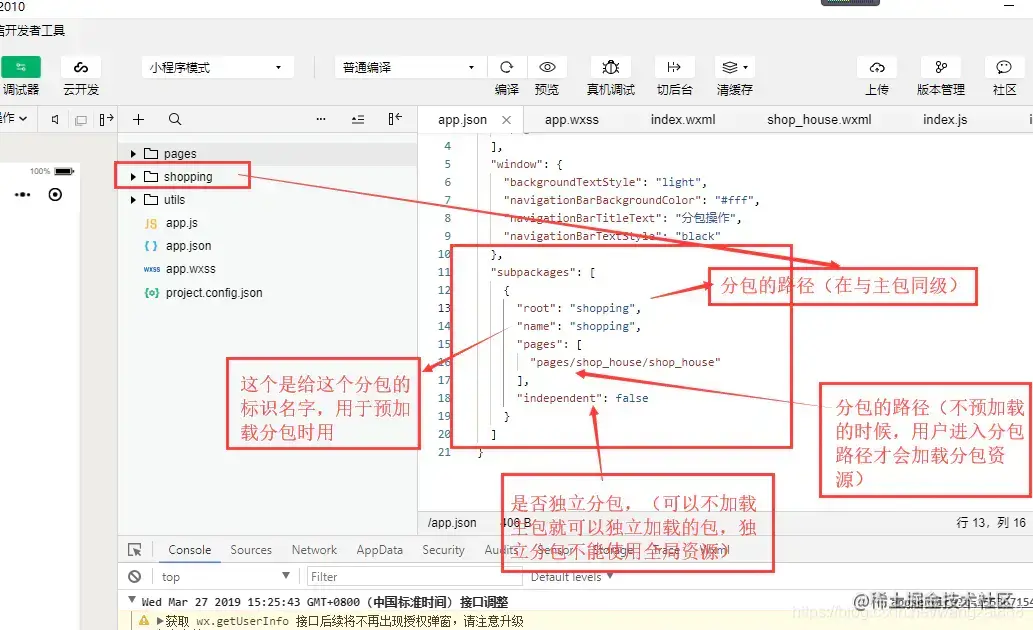The width and height of the screenshot is (1033, 630).
Task: Open project.config.json in the file tree
Action: pyautogui.click(x=213, y=293)
